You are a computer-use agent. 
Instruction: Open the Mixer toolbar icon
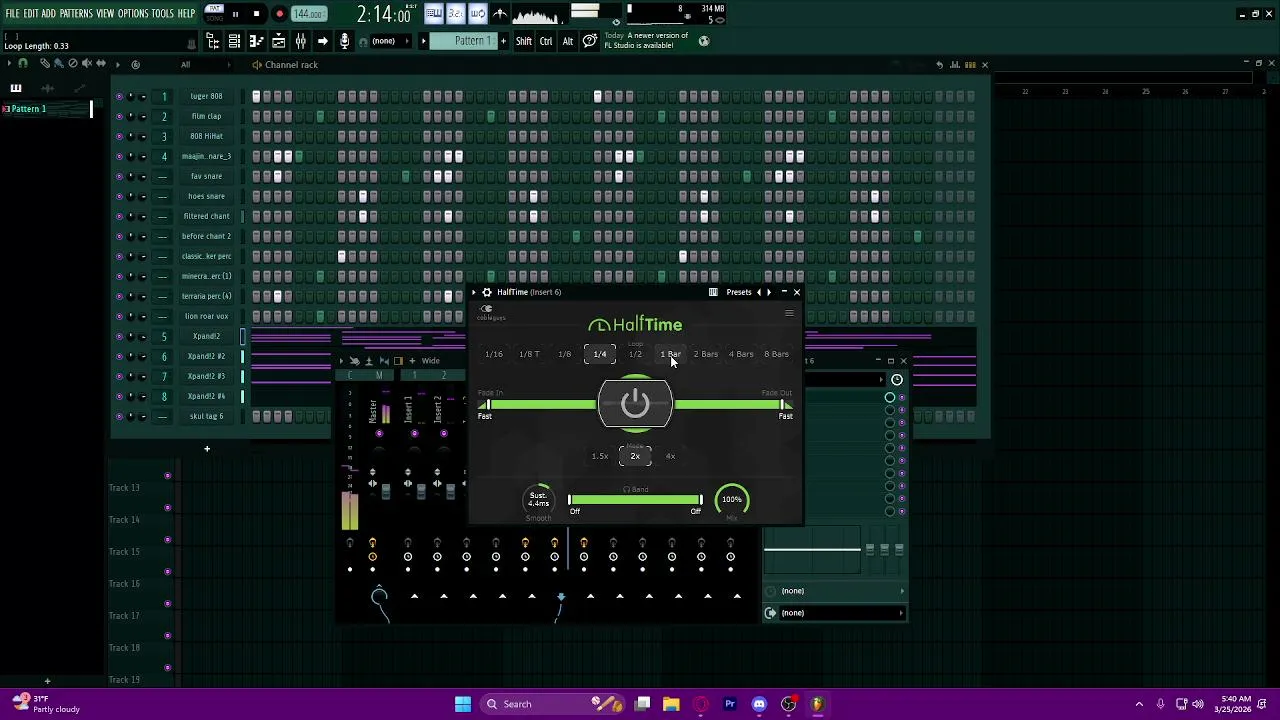[301, 41]
